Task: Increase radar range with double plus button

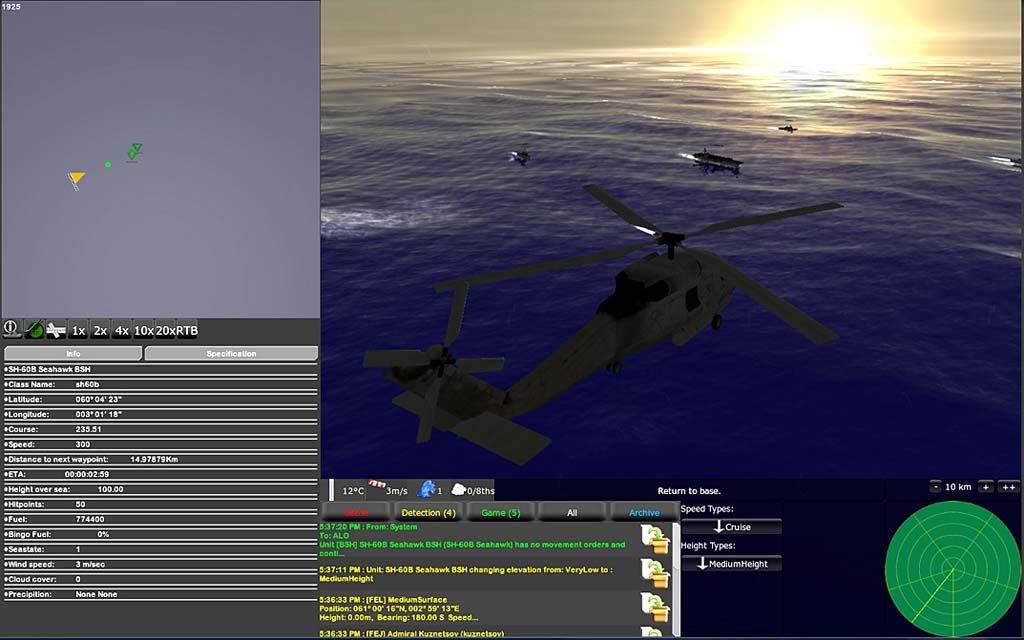Action: coord(1009,487)
